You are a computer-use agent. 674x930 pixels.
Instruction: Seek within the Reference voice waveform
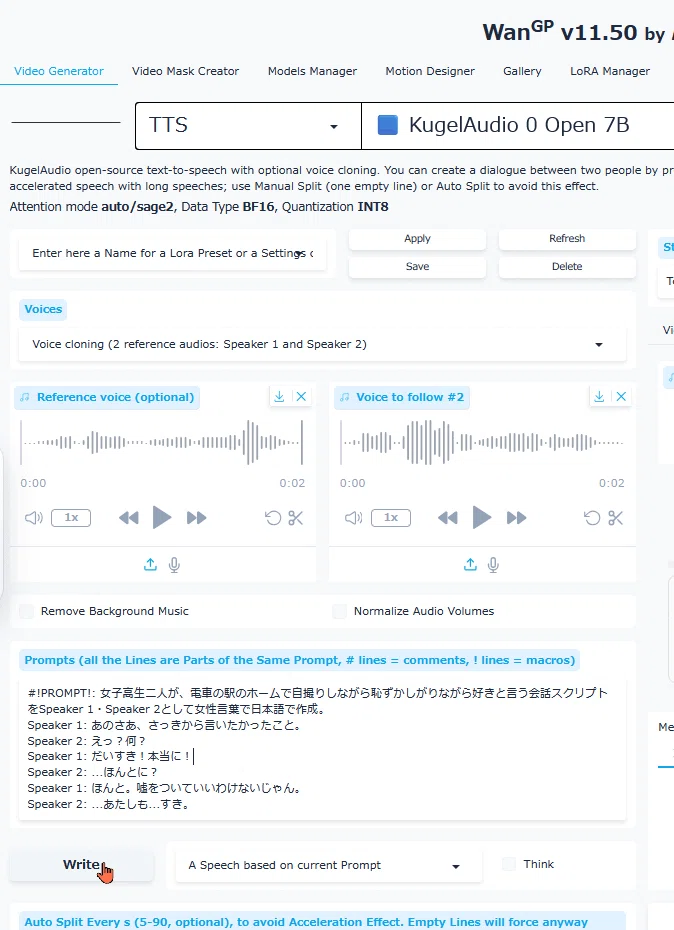pos(162,442)
